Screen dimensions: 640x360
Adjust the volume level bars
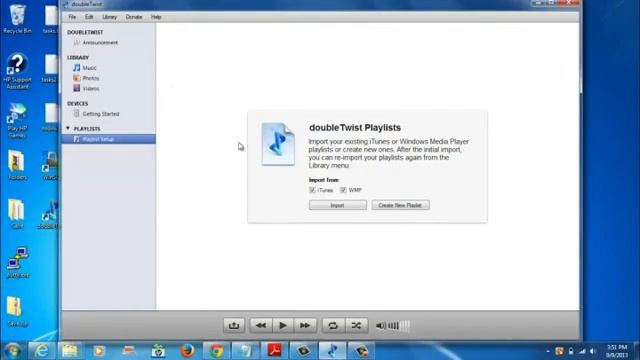coord(399,326)
